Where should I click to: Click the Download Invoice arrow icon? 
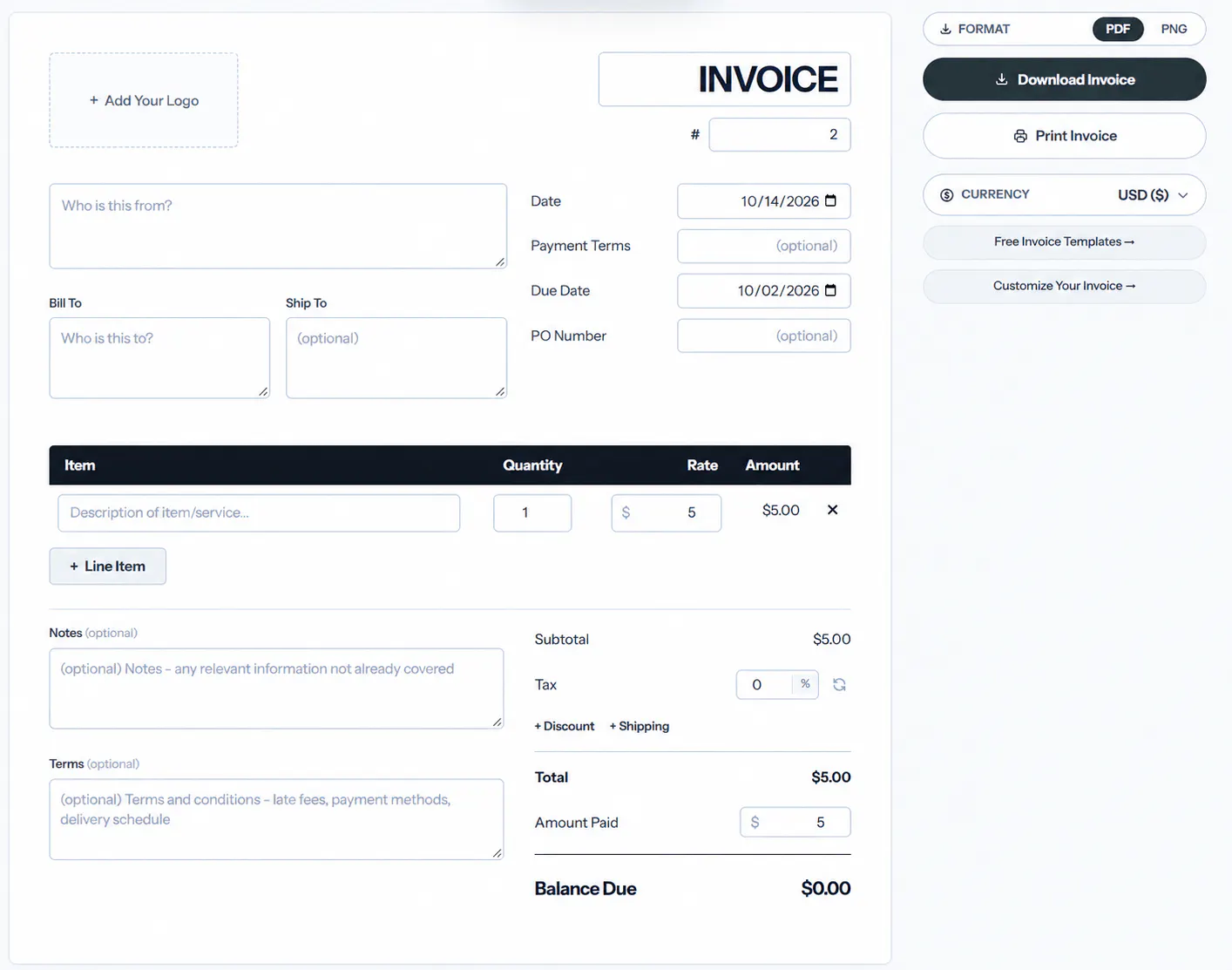1001,79
